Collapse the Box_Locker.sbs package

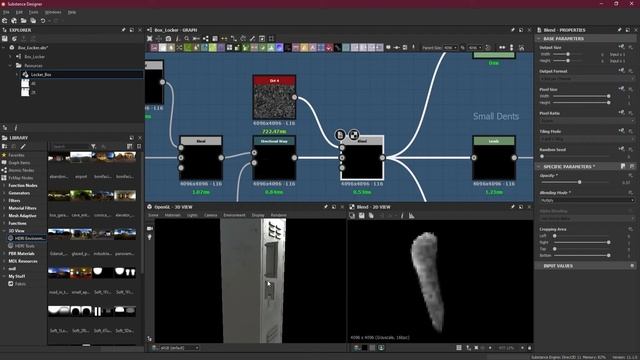pyautogui.click(x=4, y=48)
